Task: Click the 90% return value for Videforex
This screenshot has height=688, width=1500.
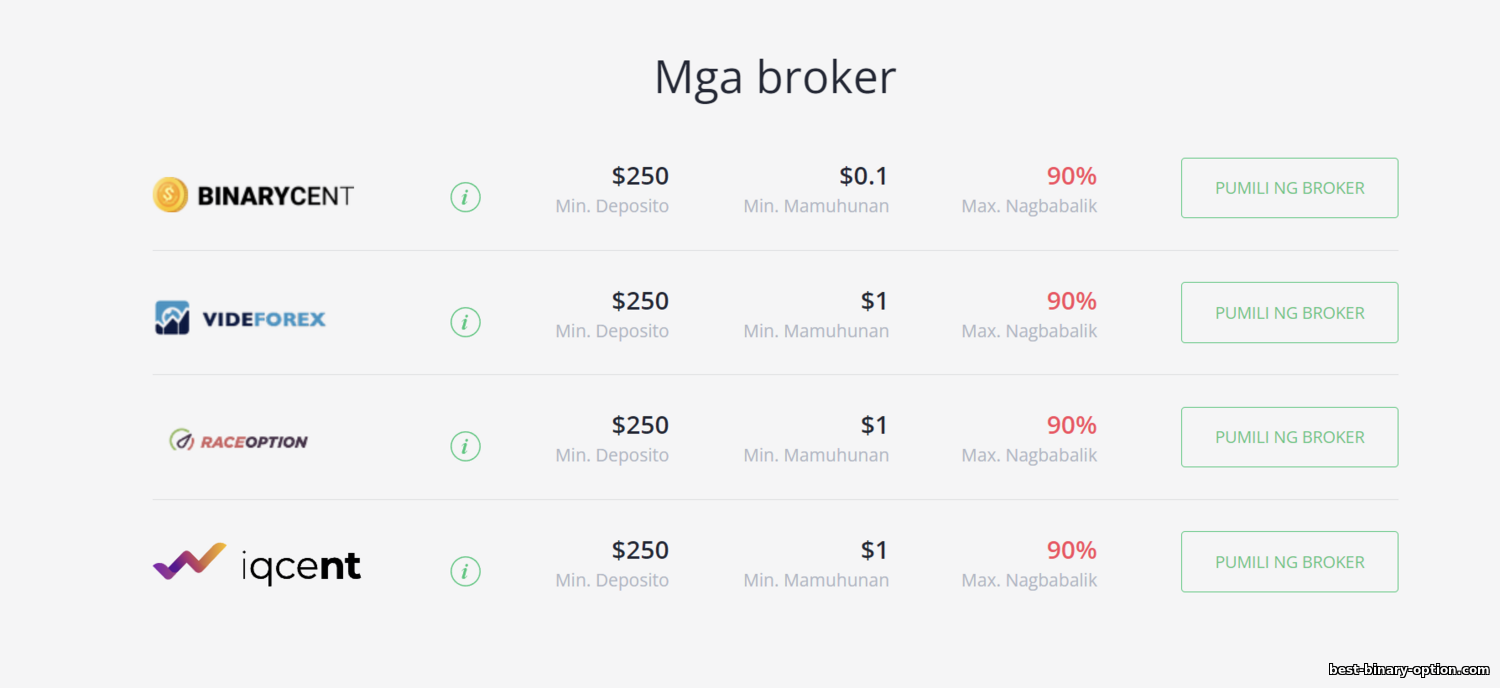Action: point(1072,301)
